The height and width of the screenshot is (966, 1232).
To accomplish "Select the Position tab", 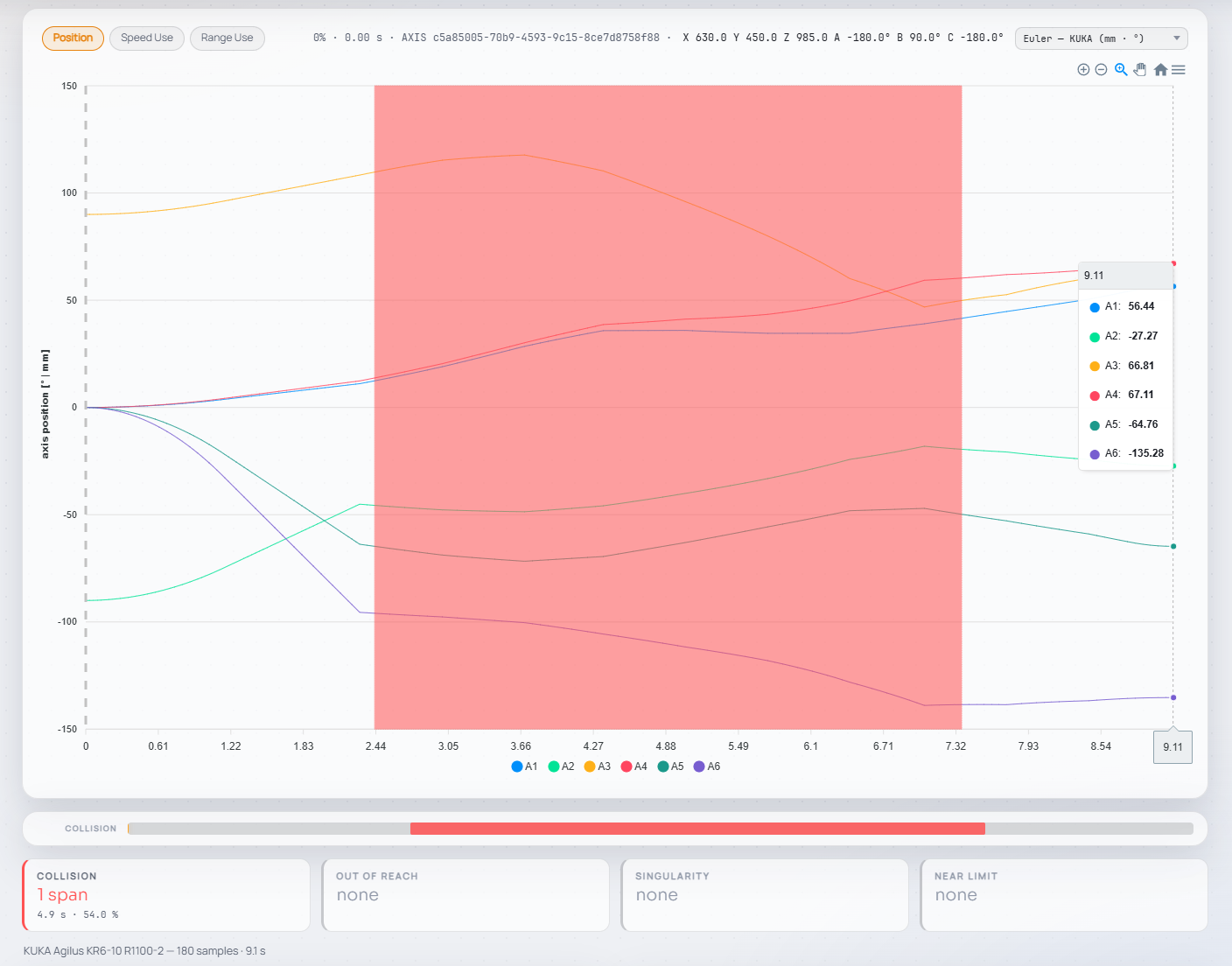I will pos(73,38).
